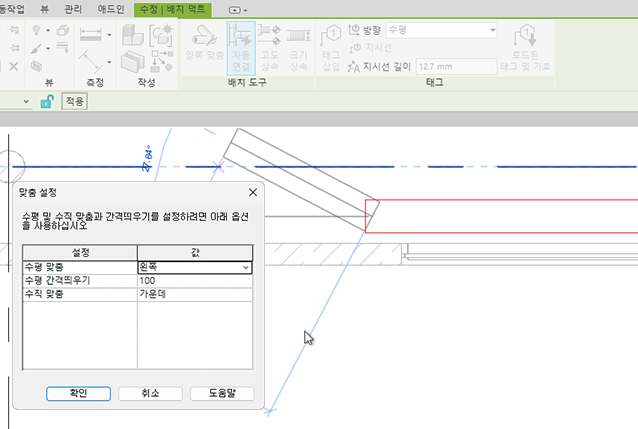Click the selection box cube icon
The width and height of the screenshot is (638, 429).
pos(63,30)
